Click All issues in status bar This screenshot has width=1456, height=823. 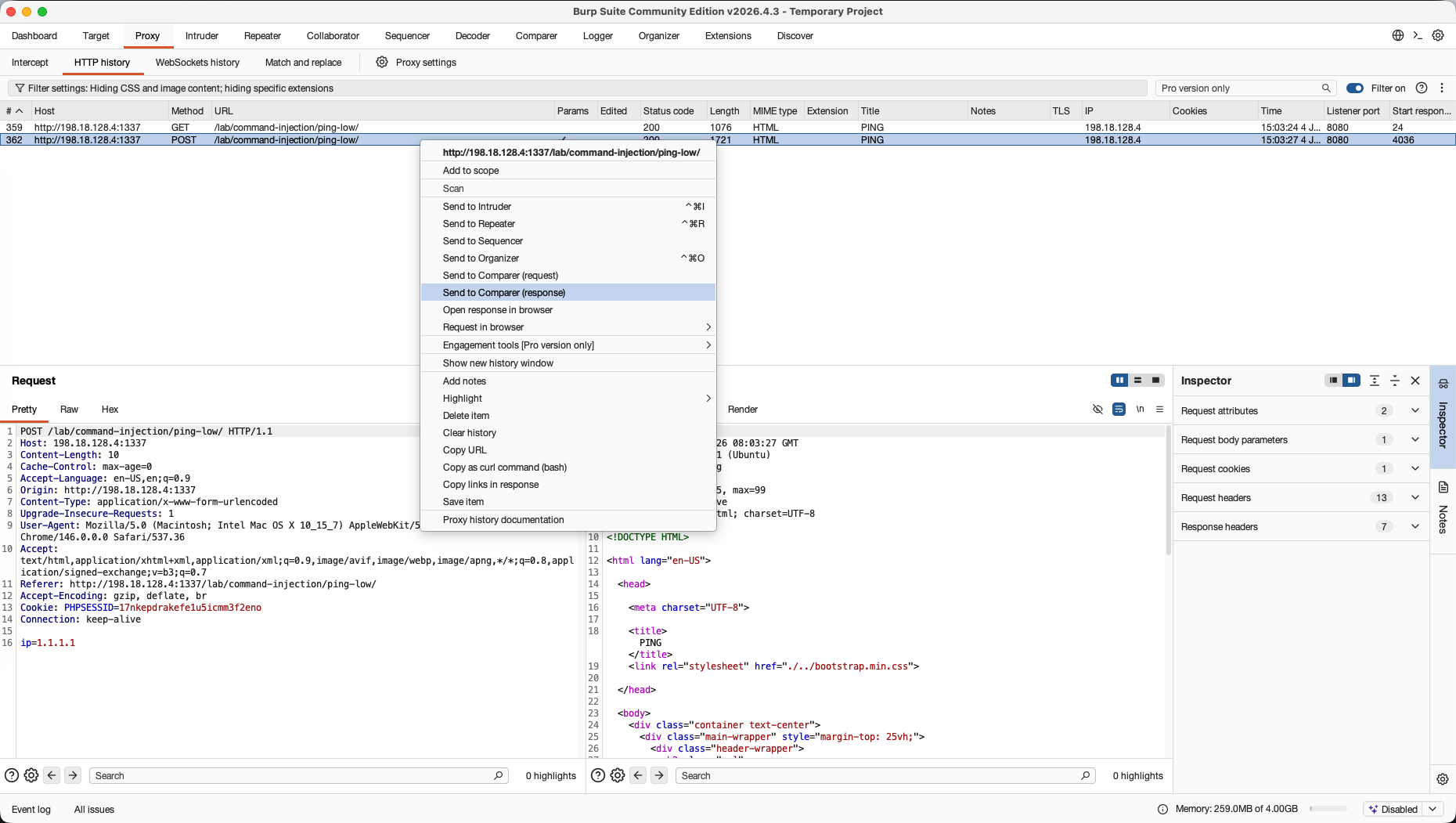(94, 810)
